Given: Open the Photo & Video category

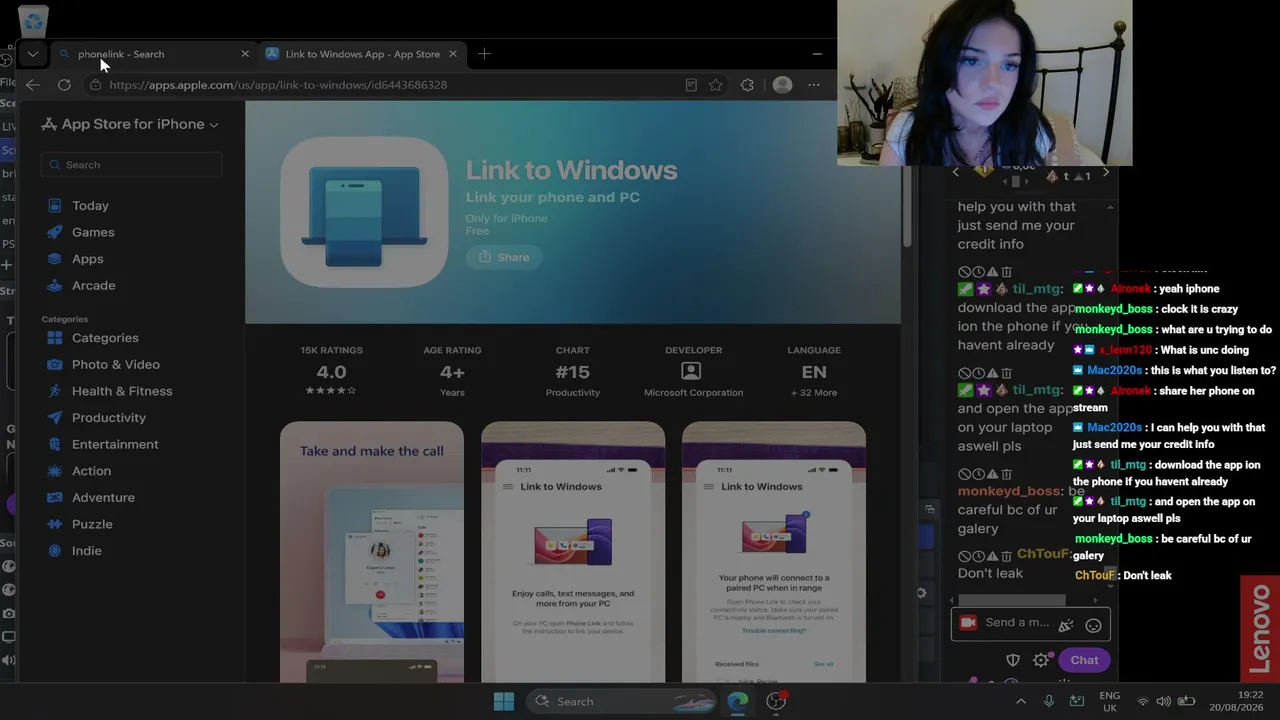Looking at the screenshot, I should (x=115, y=364).
